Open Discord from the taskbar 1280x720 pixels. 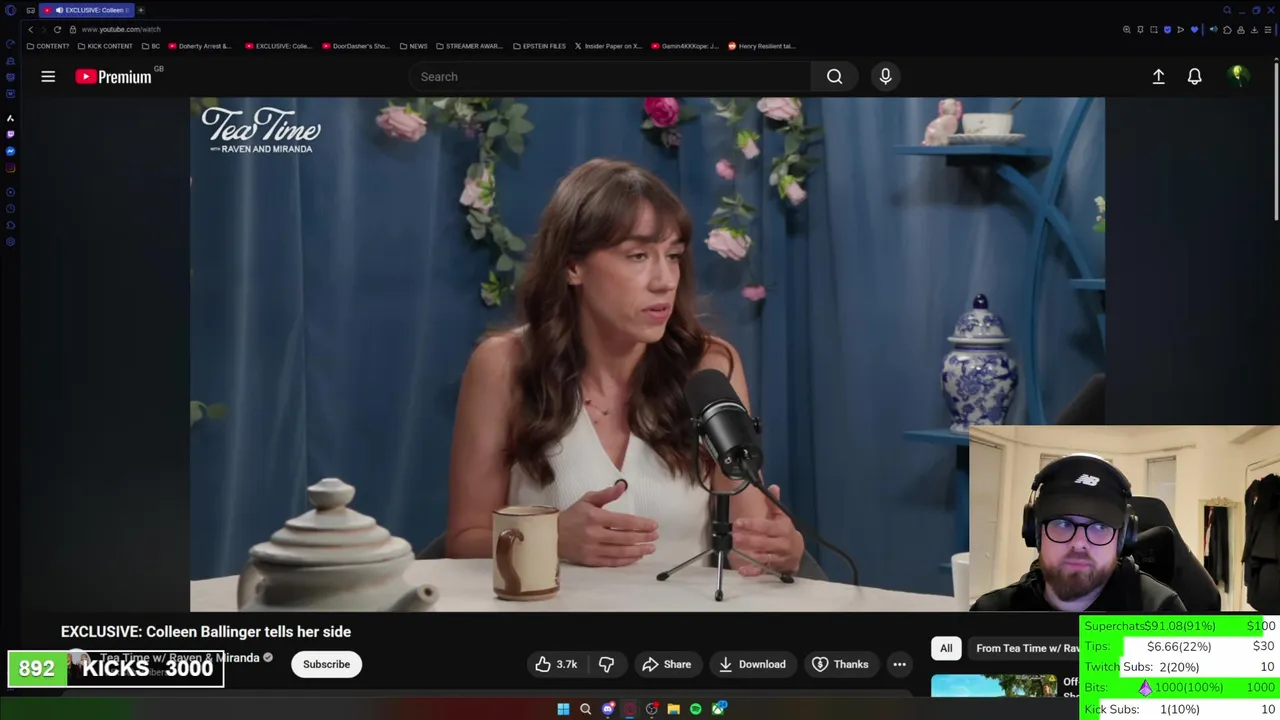tap(608, 709)
